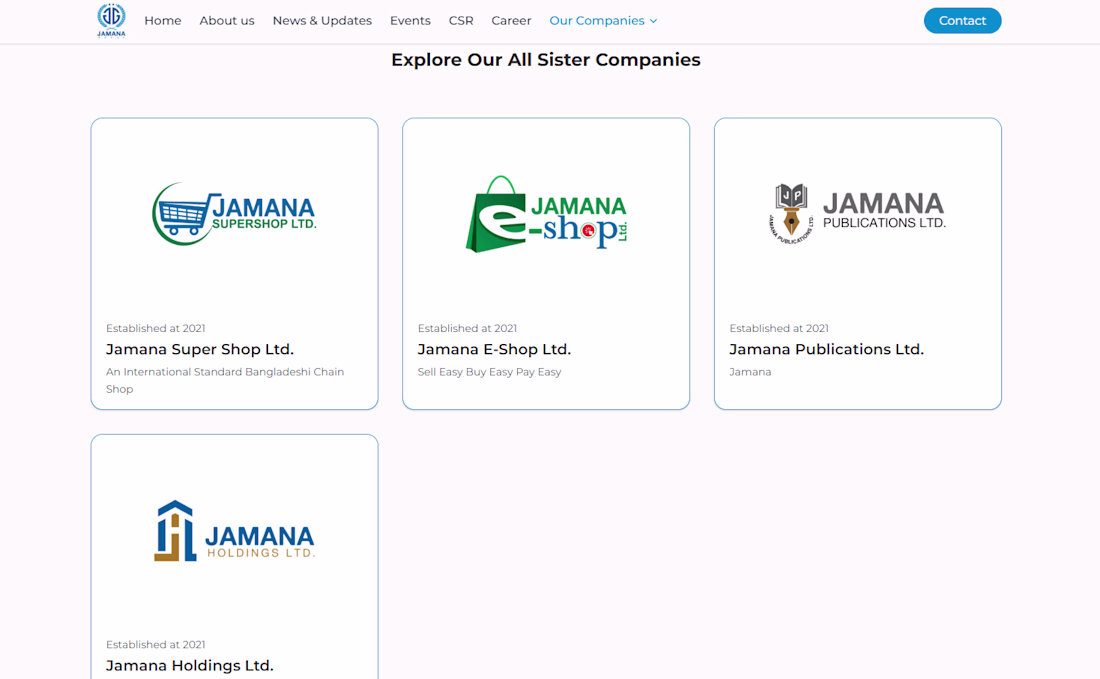Open News & Updates page
Image resolution: width=1100 pixels, height=679 pixels.
click(x=322, y=21)
